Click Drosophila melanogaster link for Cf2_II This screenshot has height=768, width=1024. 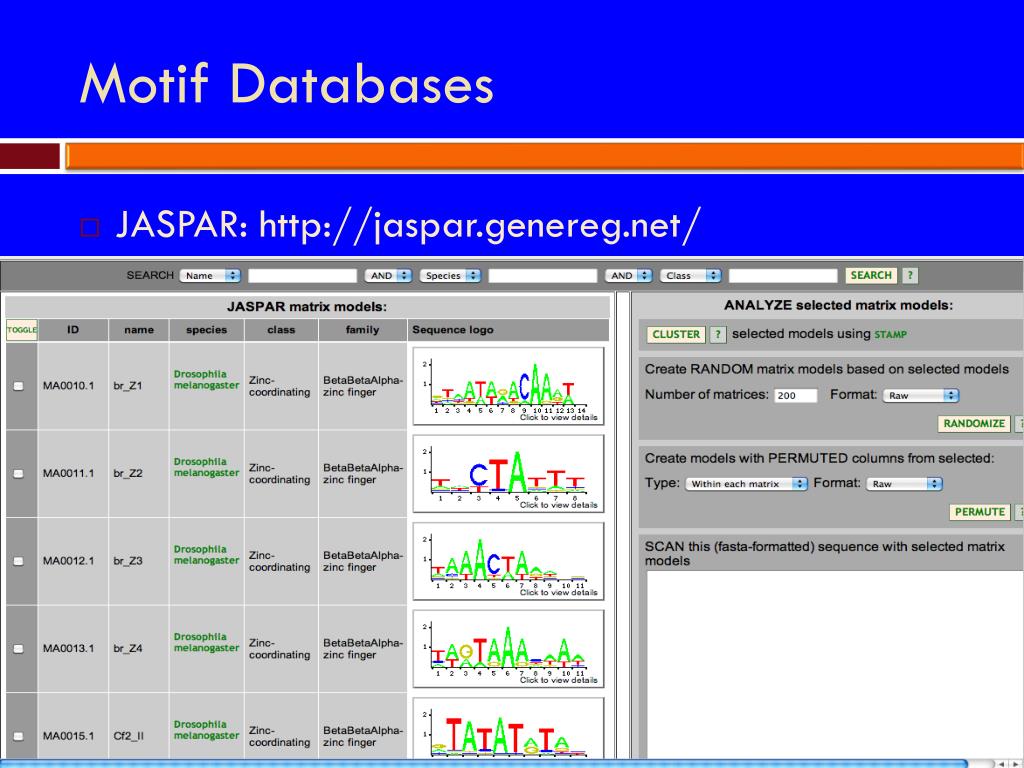[206, 729]
